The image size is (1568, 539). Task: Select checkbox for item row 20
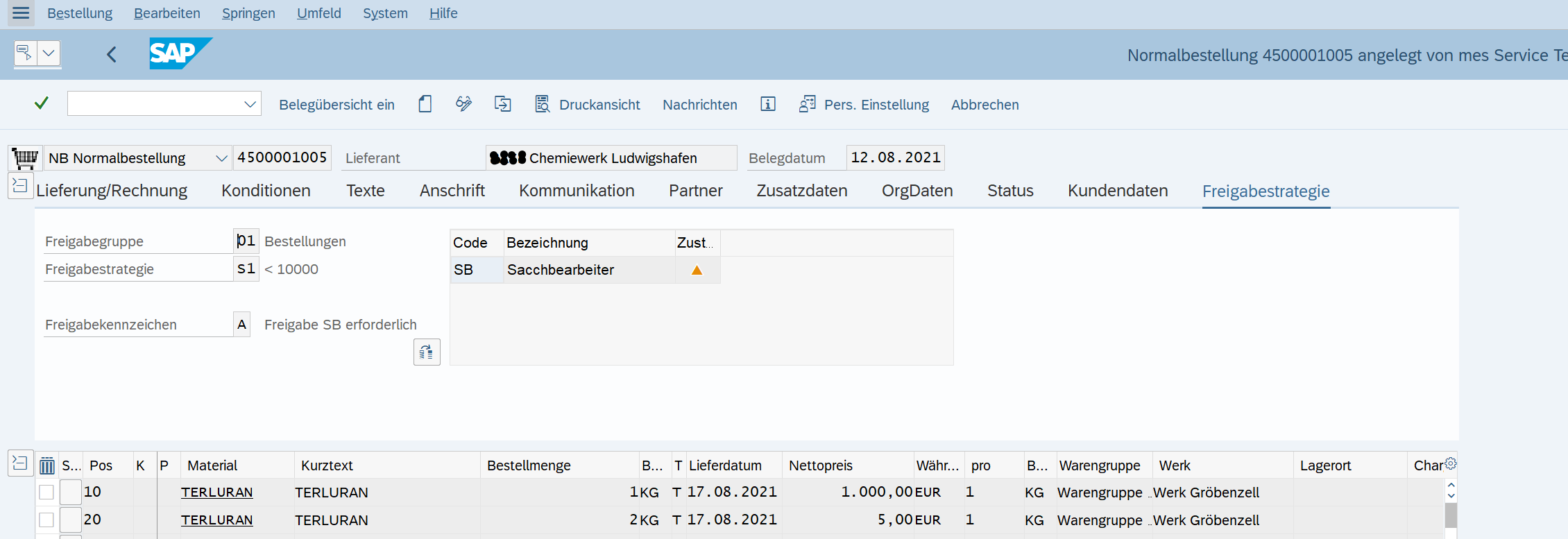(x=46, y=520)
